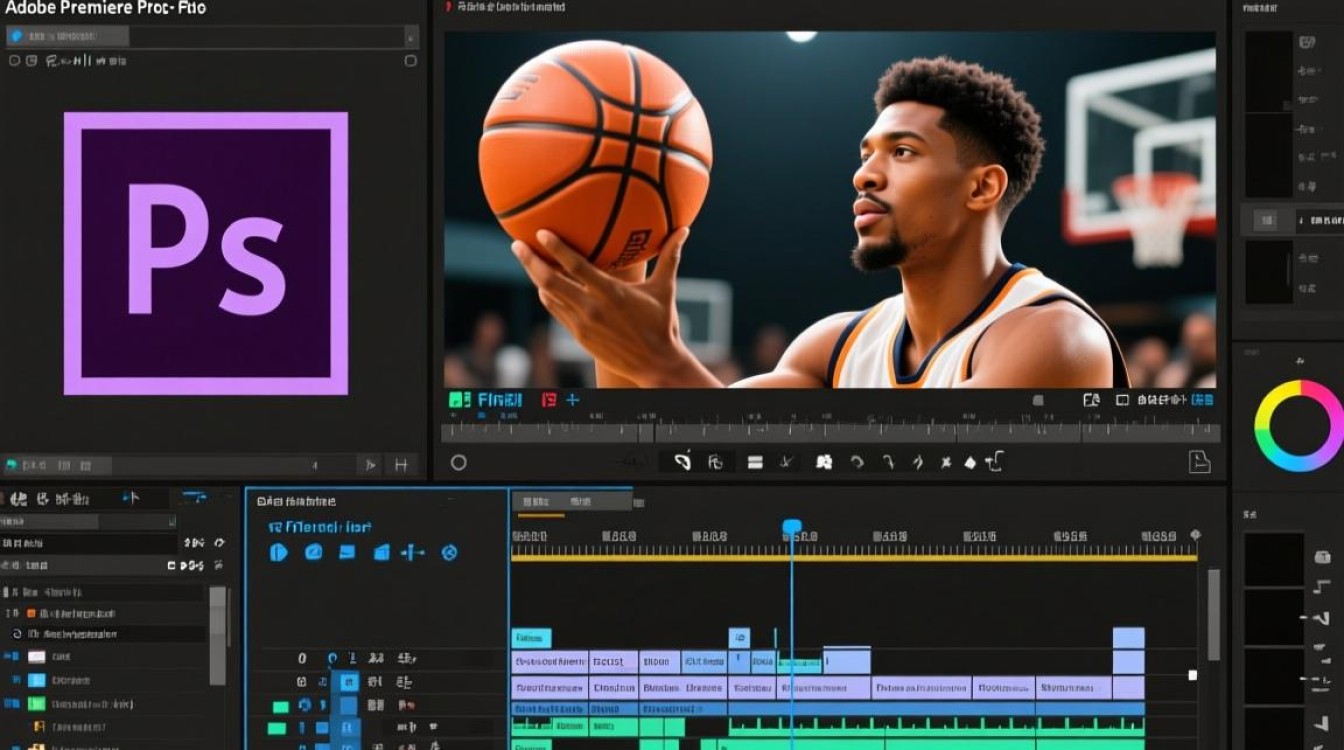The image size is (1344, 750).
Task: Toggle visibility beside the white thumbnail item
Action: pos(11,657)
